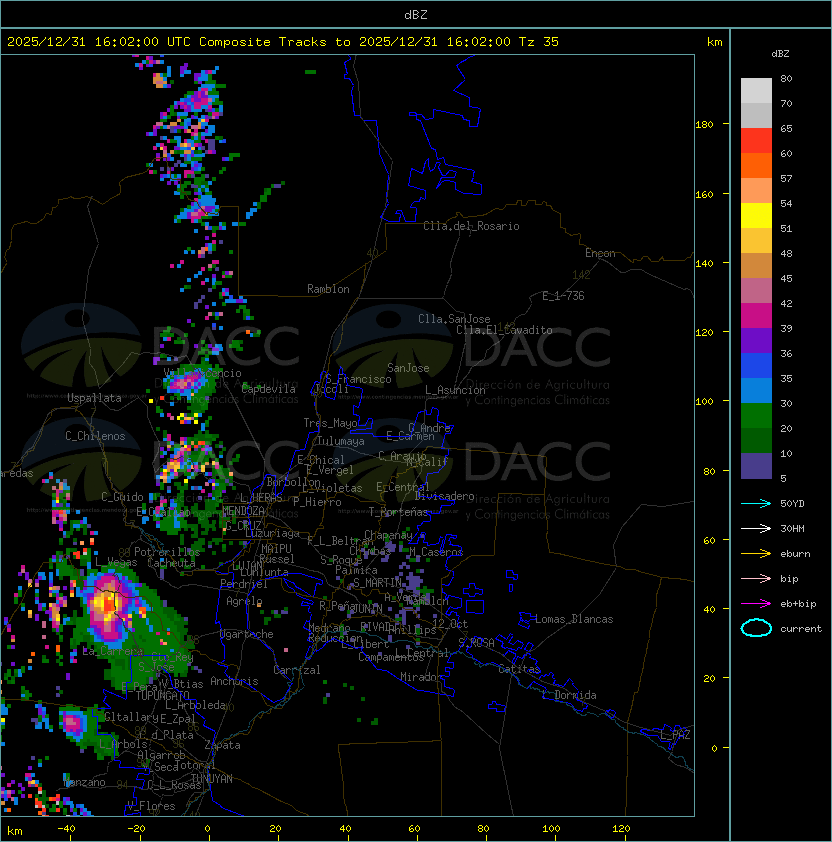The image size is (832, 842).
Task: Click the 'Tres_Mayo' map label
Action: click(x=330, y=423)
